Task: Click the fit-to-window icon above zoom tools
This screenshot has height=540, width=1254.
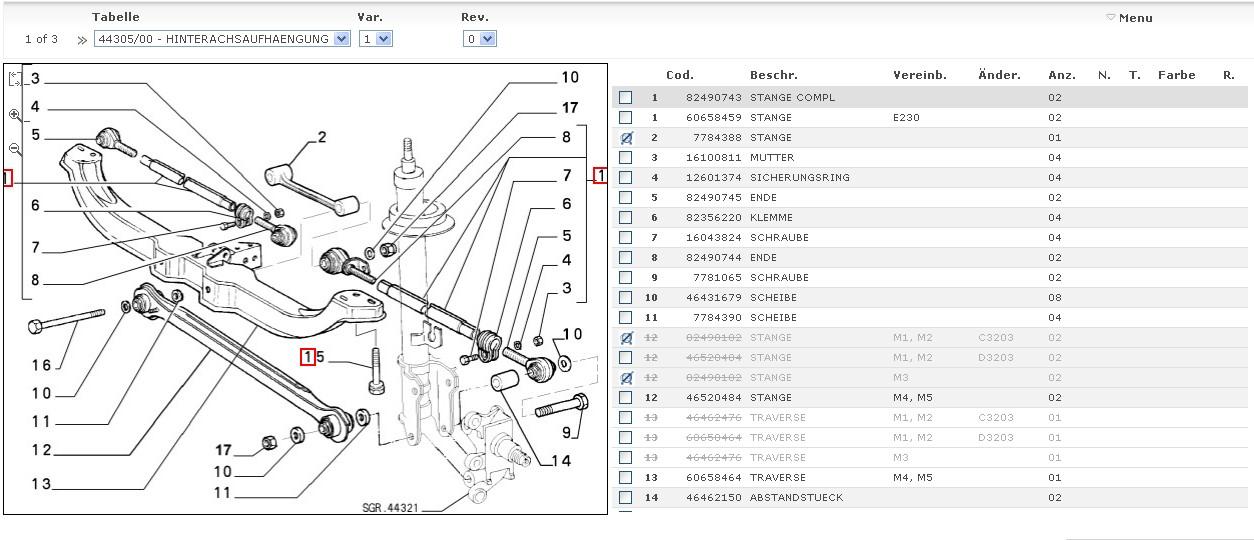Action: click(15, 79)
